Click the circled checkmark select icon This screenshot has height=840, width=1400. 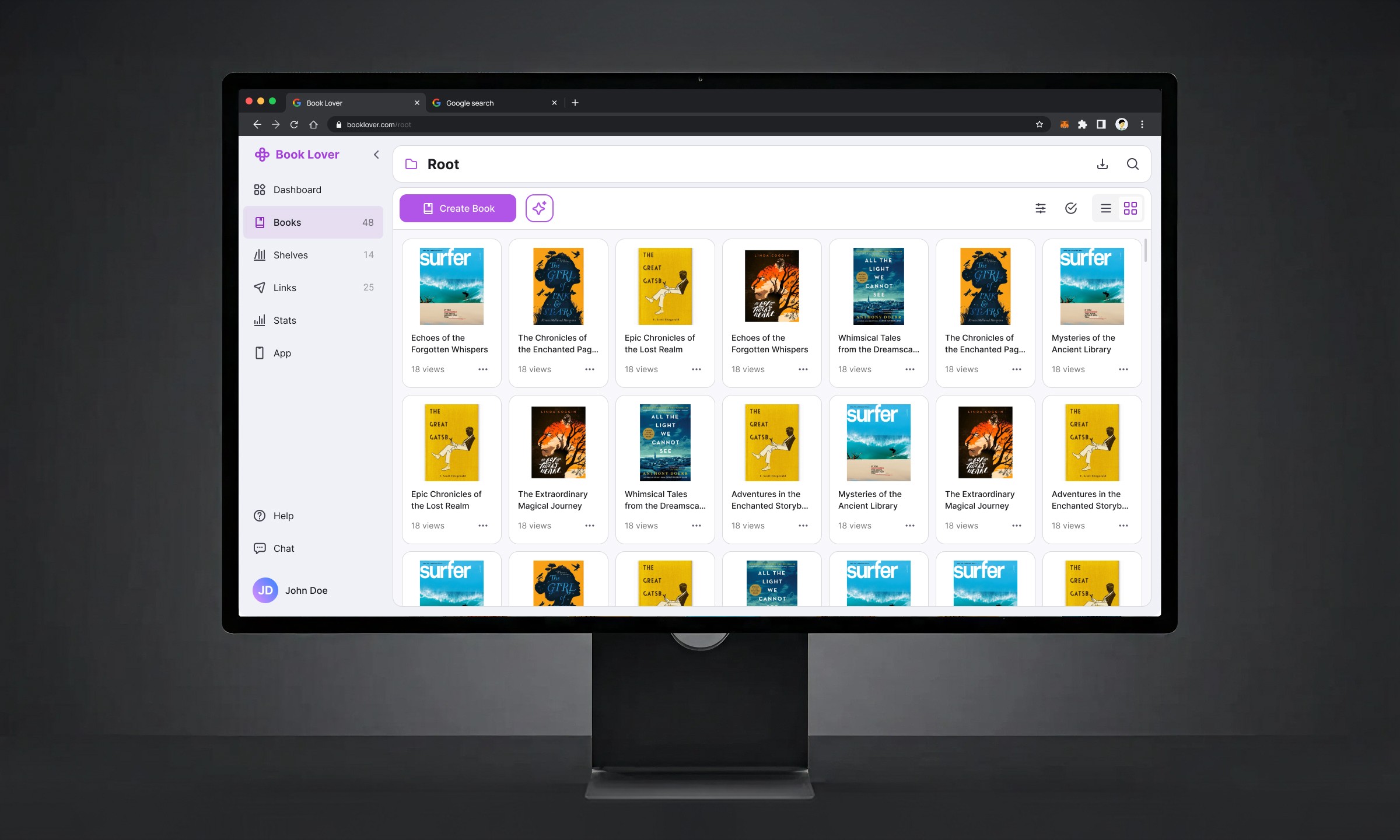[1070, 208]
